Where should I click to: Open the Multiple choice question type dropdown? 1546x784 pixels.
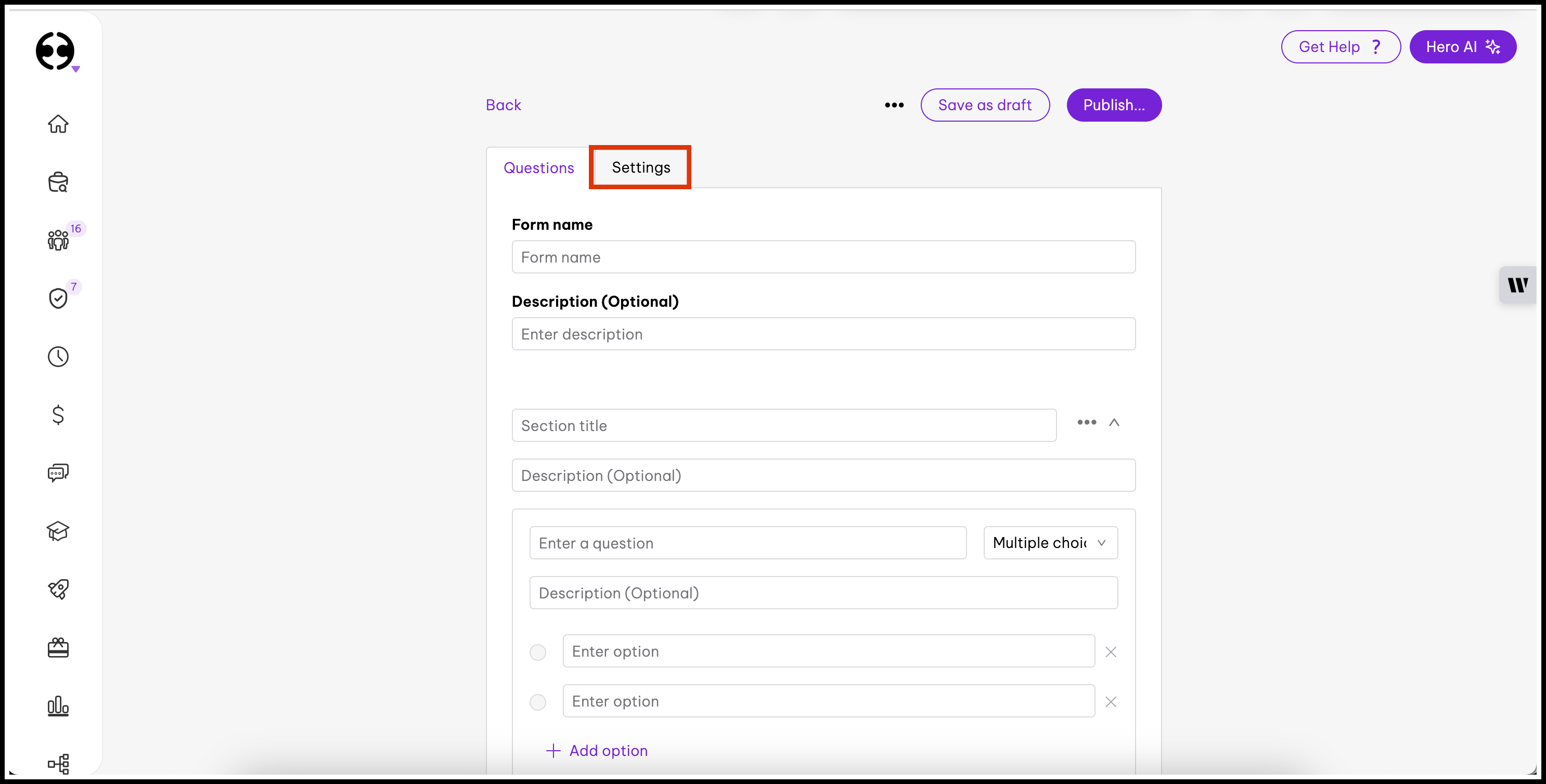pos(1050,543)
